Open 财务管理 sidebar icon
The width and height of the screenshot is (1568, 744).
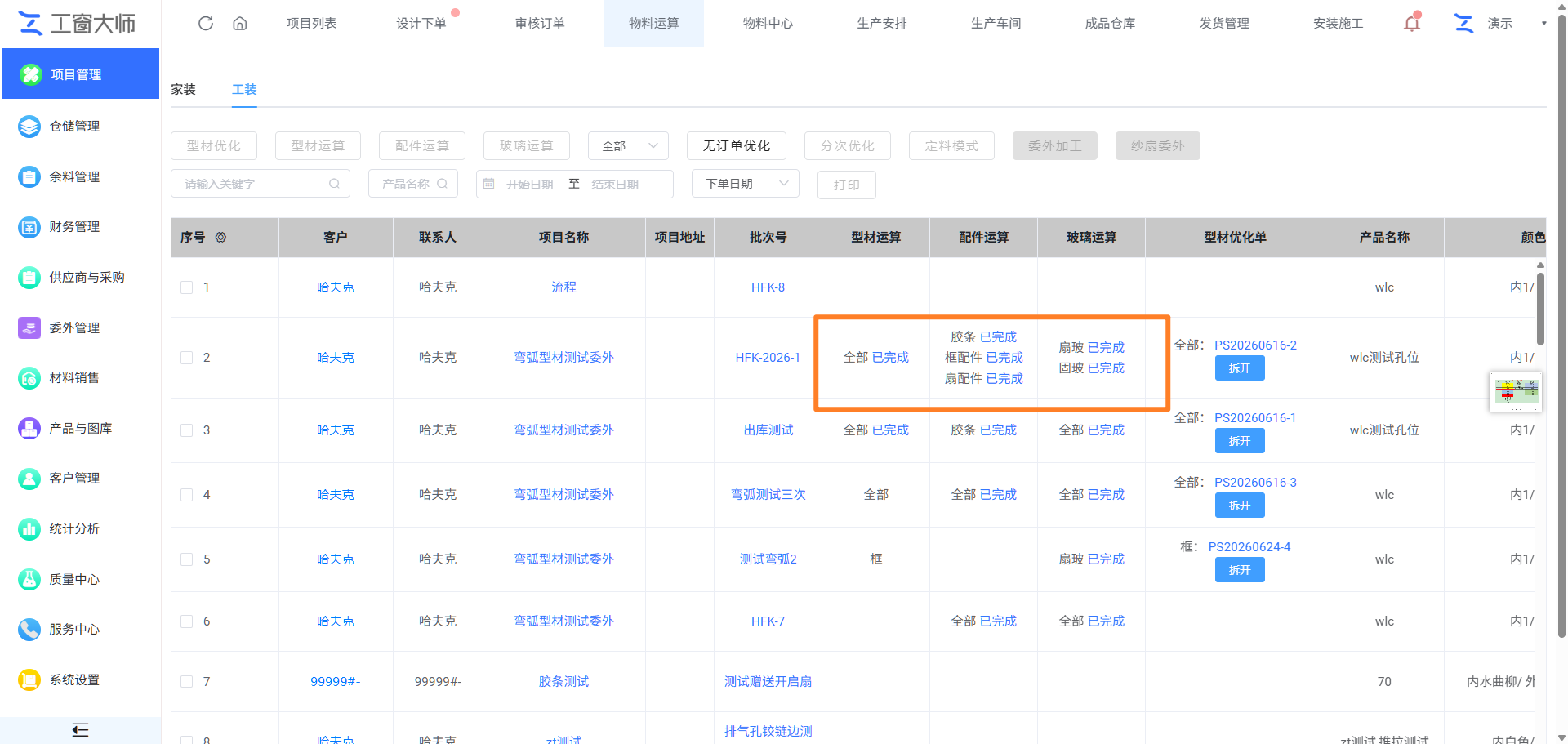tap(29, 227)
